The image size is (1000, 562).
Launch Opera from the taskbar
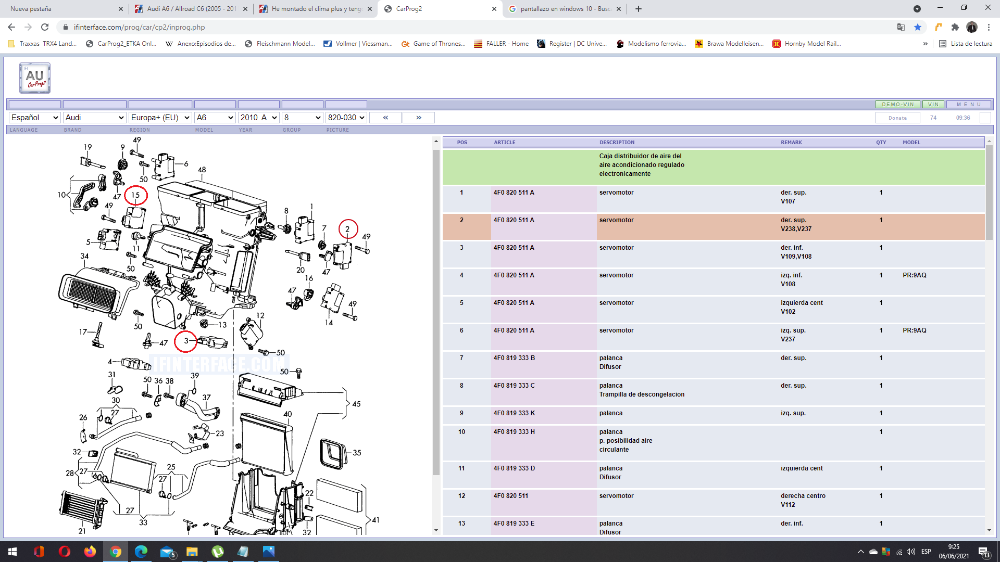pyautogui.click(x=64, y=551)
